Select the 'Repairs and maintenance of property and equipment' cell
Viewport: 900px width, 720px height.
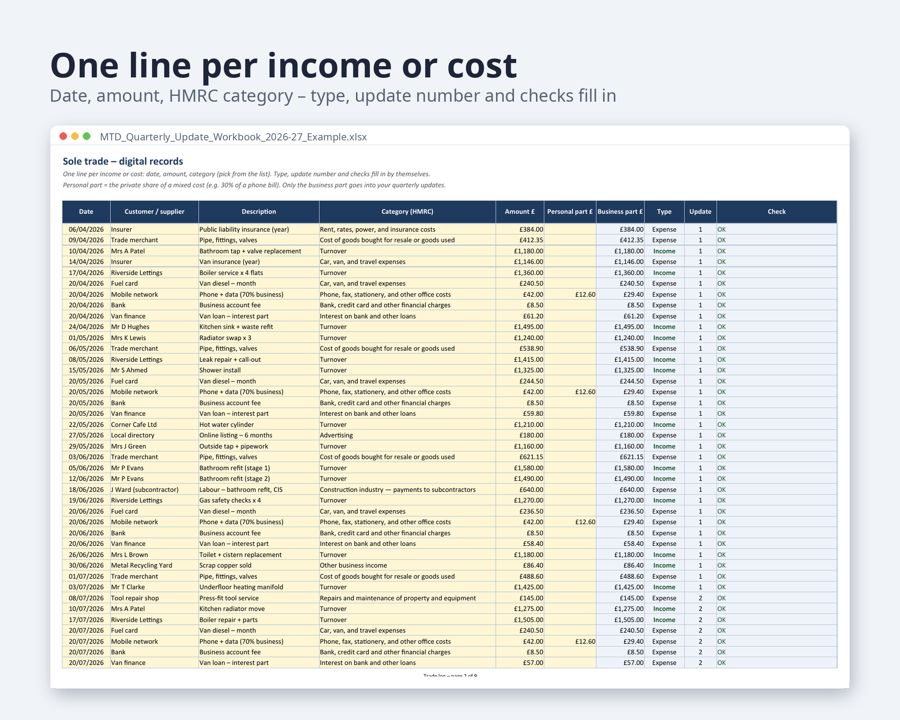(x=408, y=598)
